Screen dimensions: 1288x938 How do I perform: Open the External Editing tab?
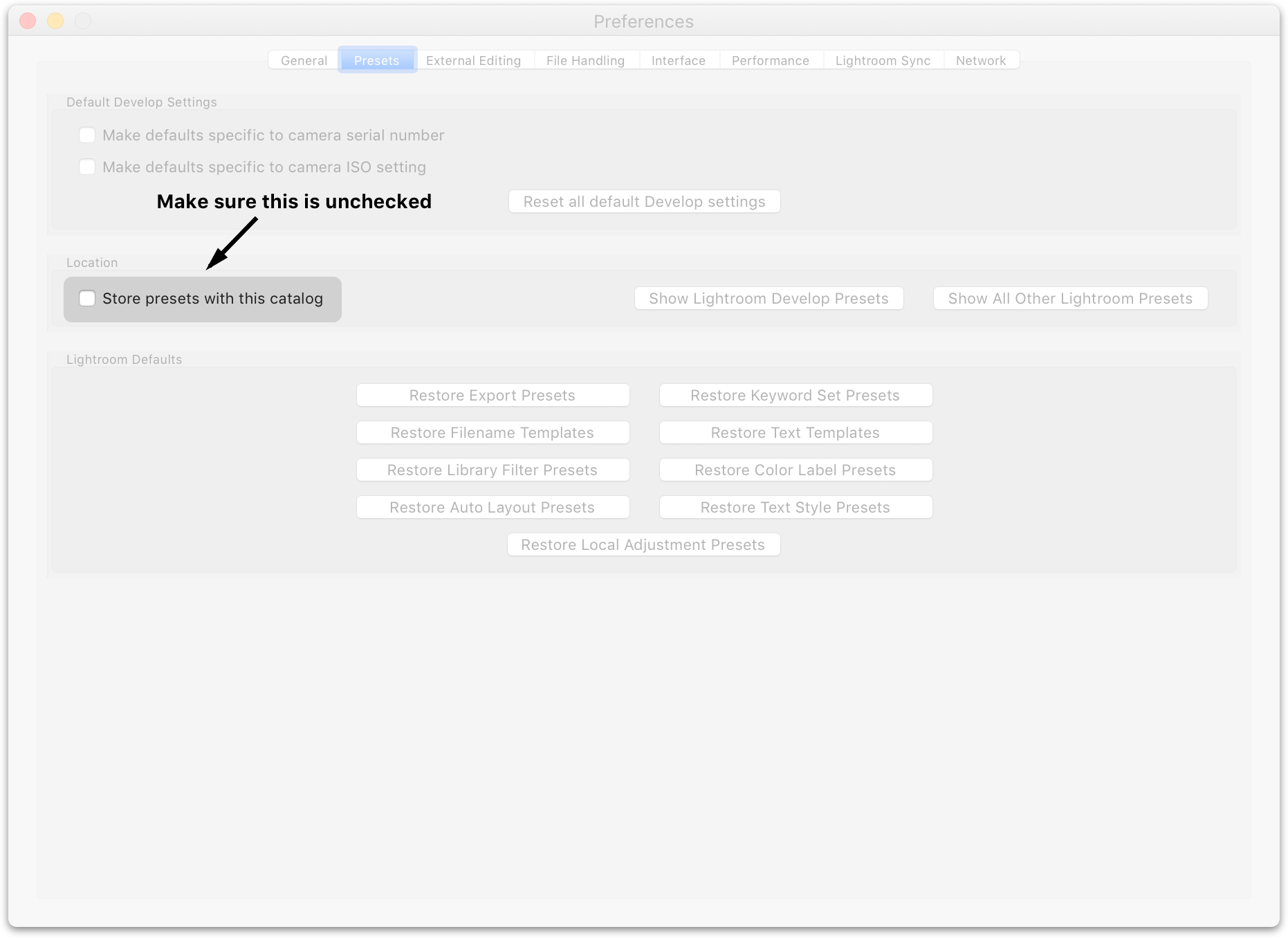click(473, 61)
